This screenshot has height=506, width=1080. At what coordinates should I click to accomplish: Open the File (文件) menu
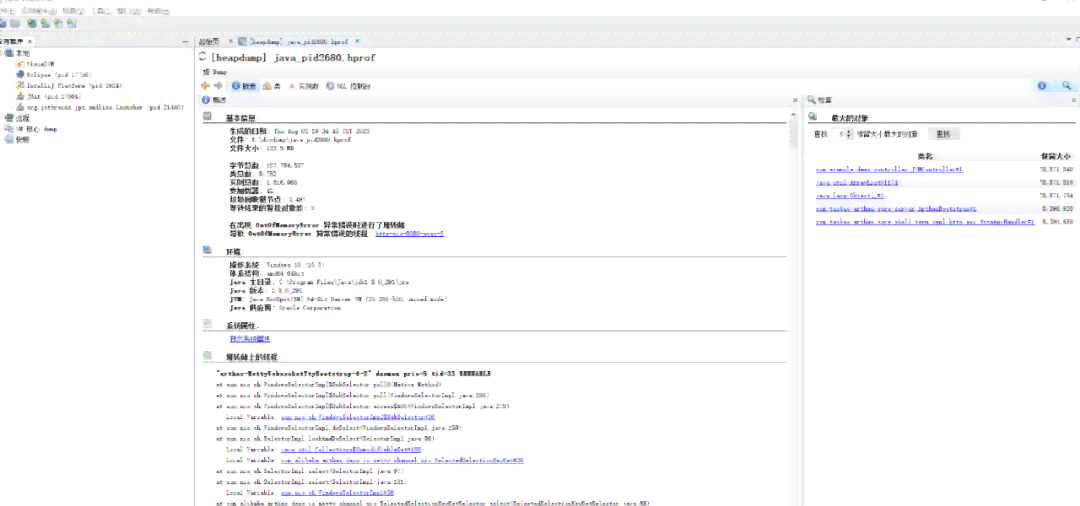(x=6, y=11)
